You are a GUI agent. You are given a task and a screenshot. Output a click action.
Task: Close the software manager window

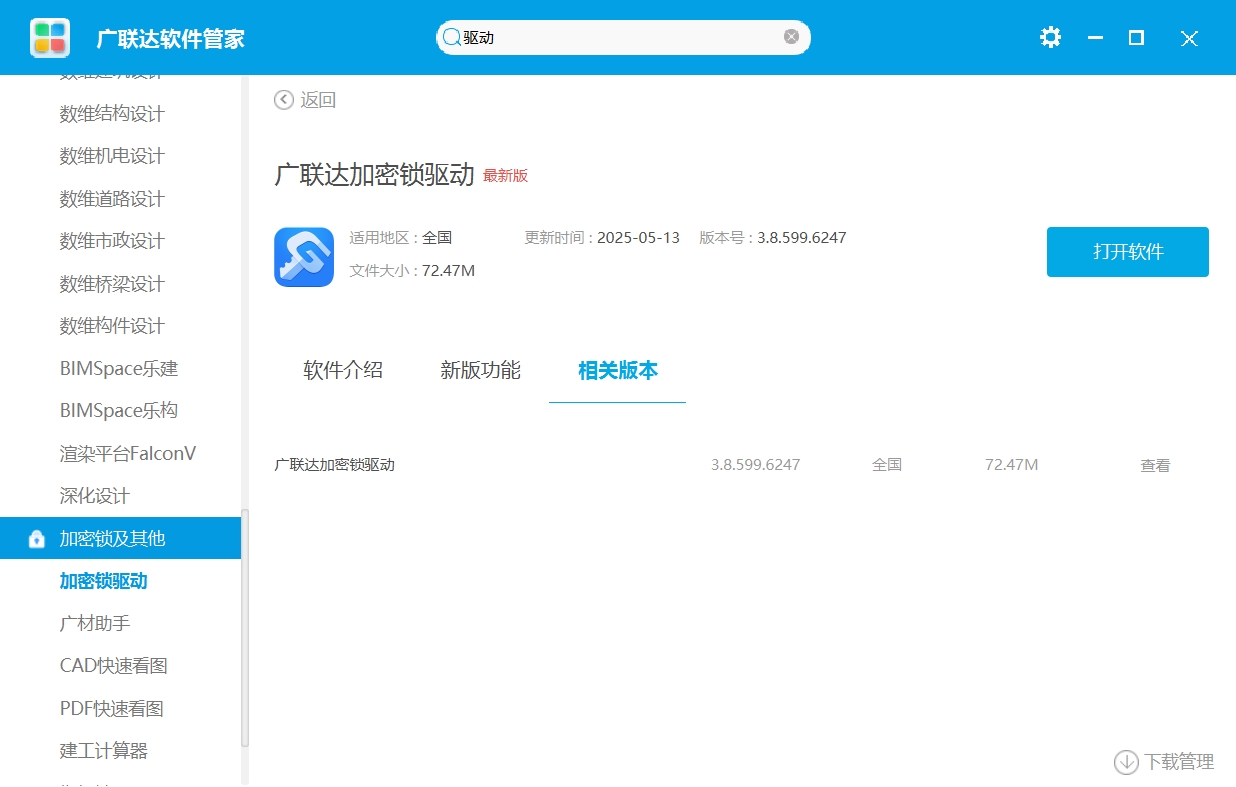coord(1189,38)
